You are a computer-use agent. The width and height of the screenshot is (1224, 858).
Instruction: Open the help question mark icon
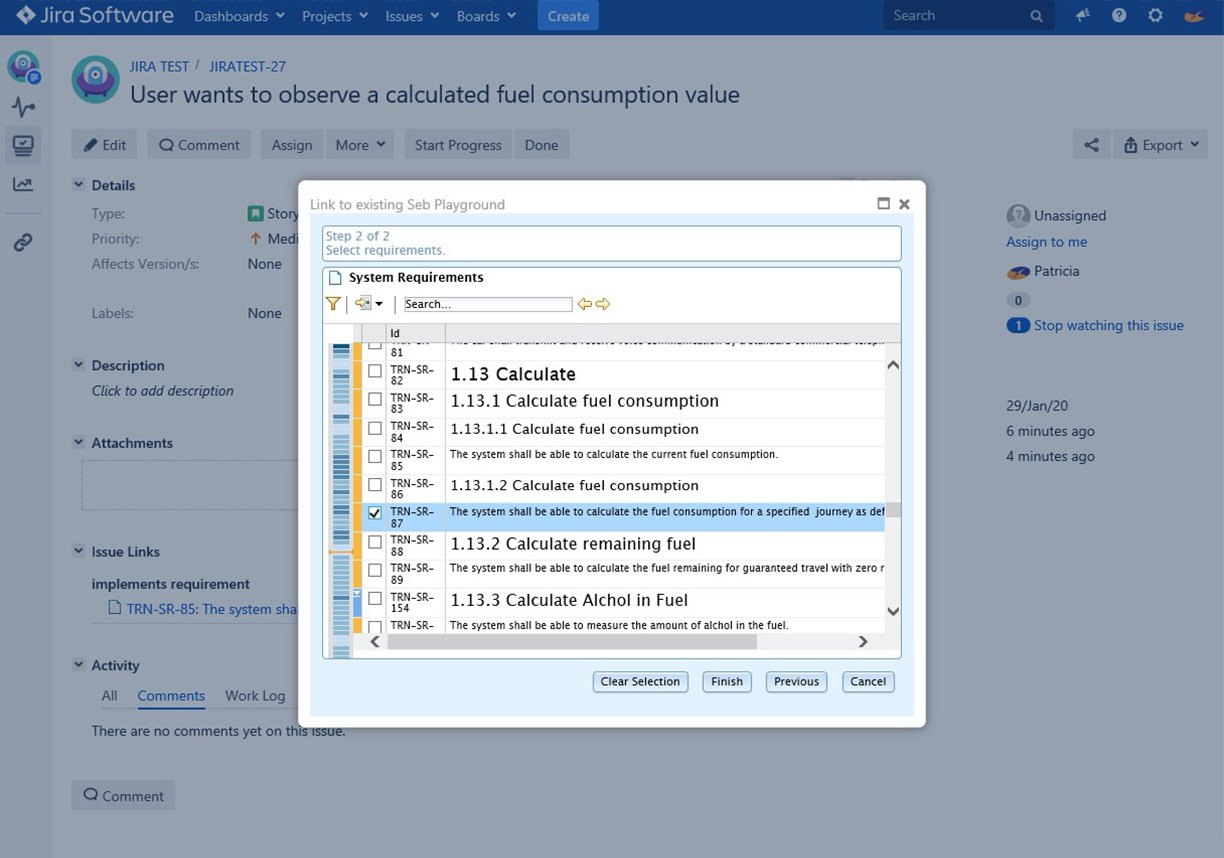click(x=1118, y=15)
